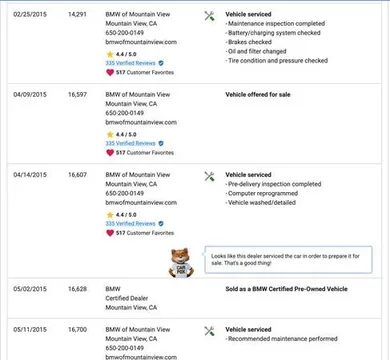Click the CARFOX mascot image
390x360 pixels.
[181, 263]
